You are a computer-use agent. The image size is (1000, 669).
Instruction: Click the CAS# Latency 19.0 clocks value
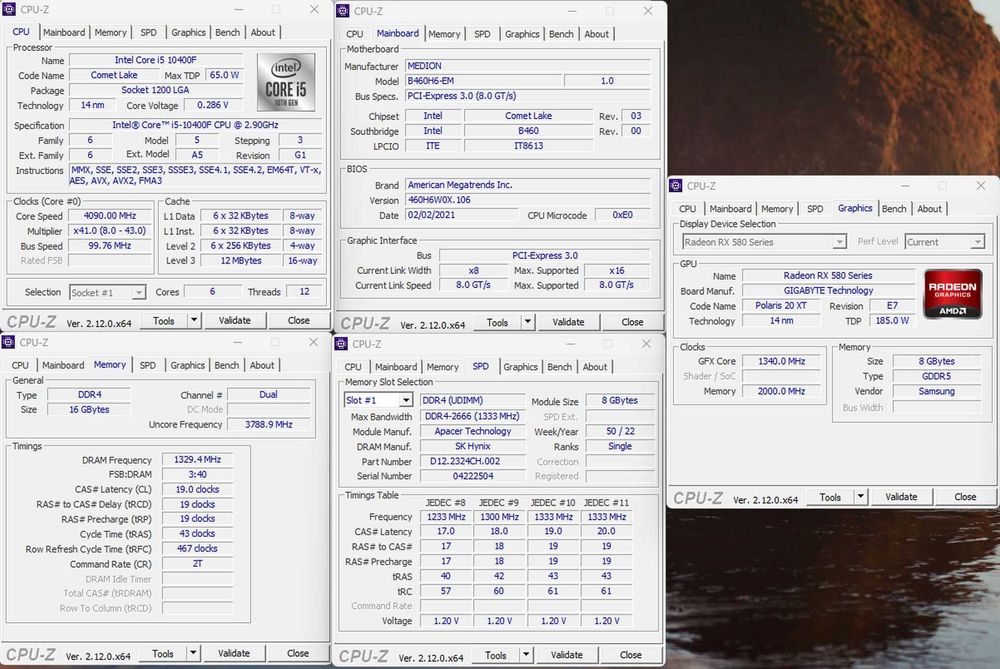pyautogui.click(x=197, y=489)
